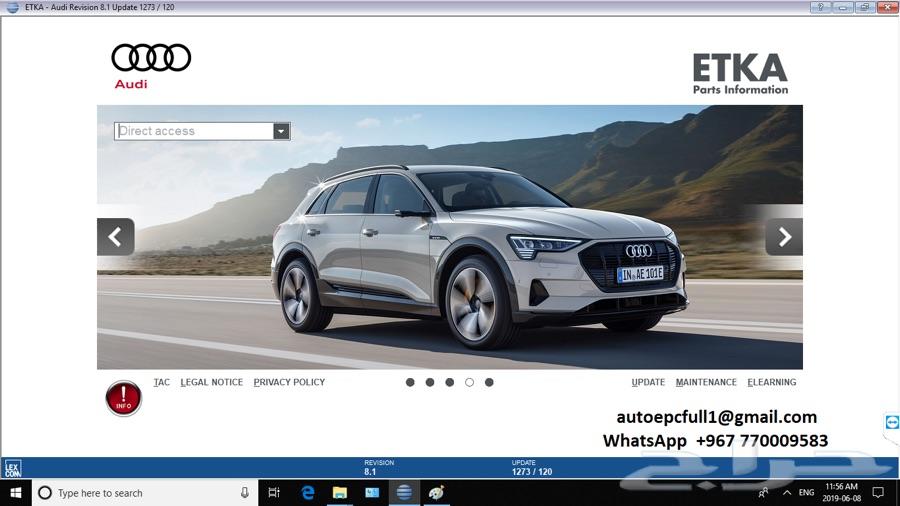Click the LexCom logo in status bar
The image size is (900, 506).
click(13, 468)
